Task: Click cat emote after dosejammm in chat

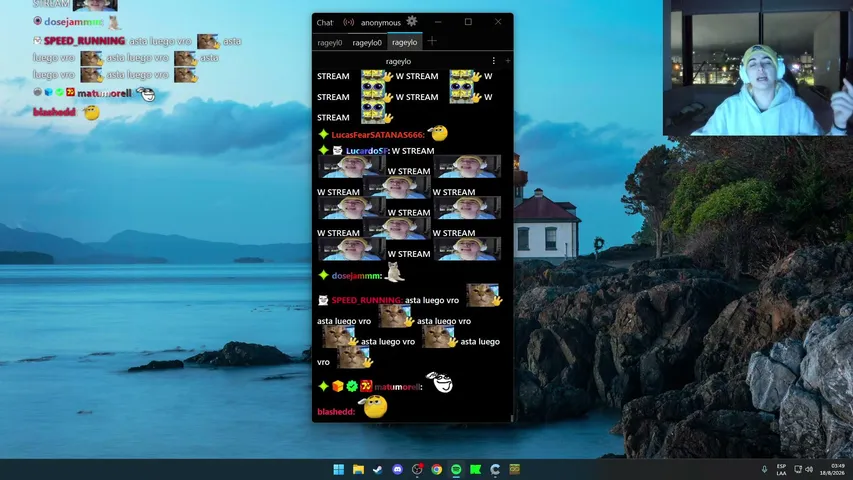Action: click(x=394, y=272)
